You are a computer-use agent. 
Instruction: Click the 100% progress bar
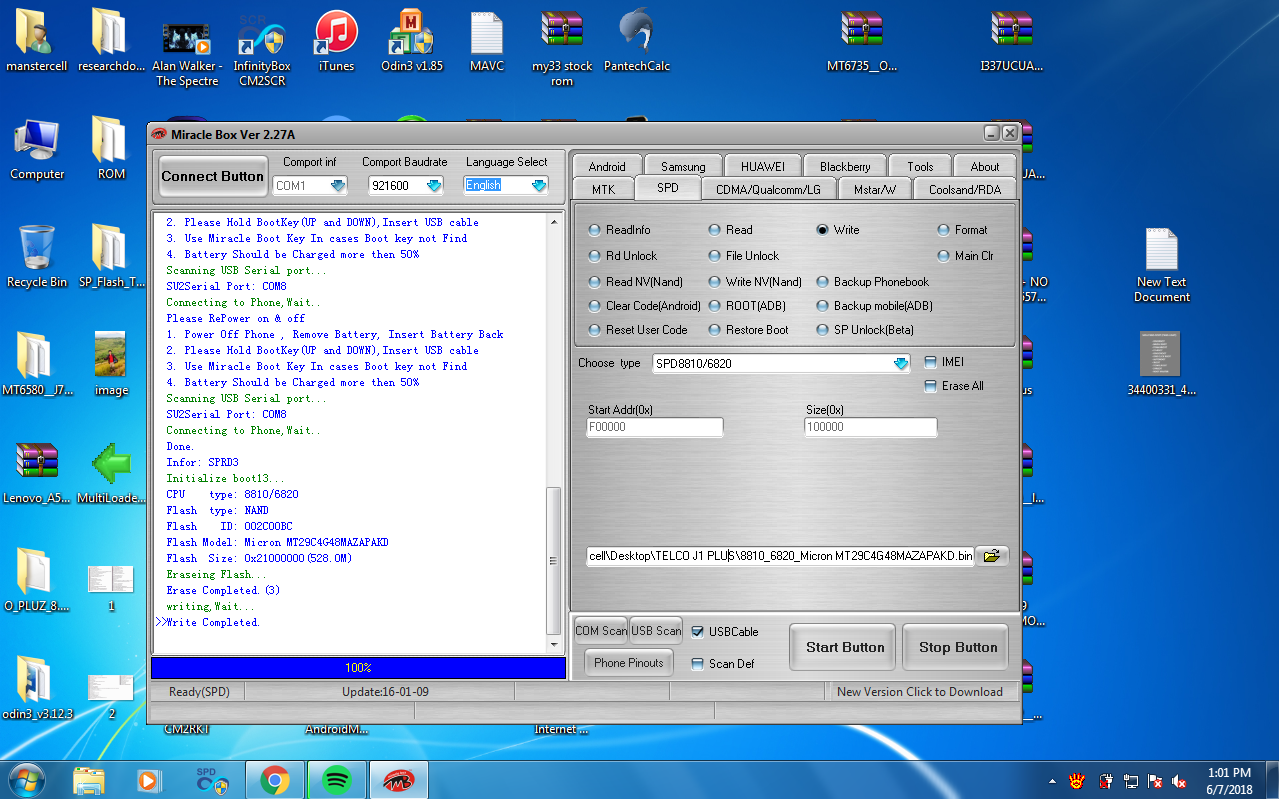click(x=358, y=668)
